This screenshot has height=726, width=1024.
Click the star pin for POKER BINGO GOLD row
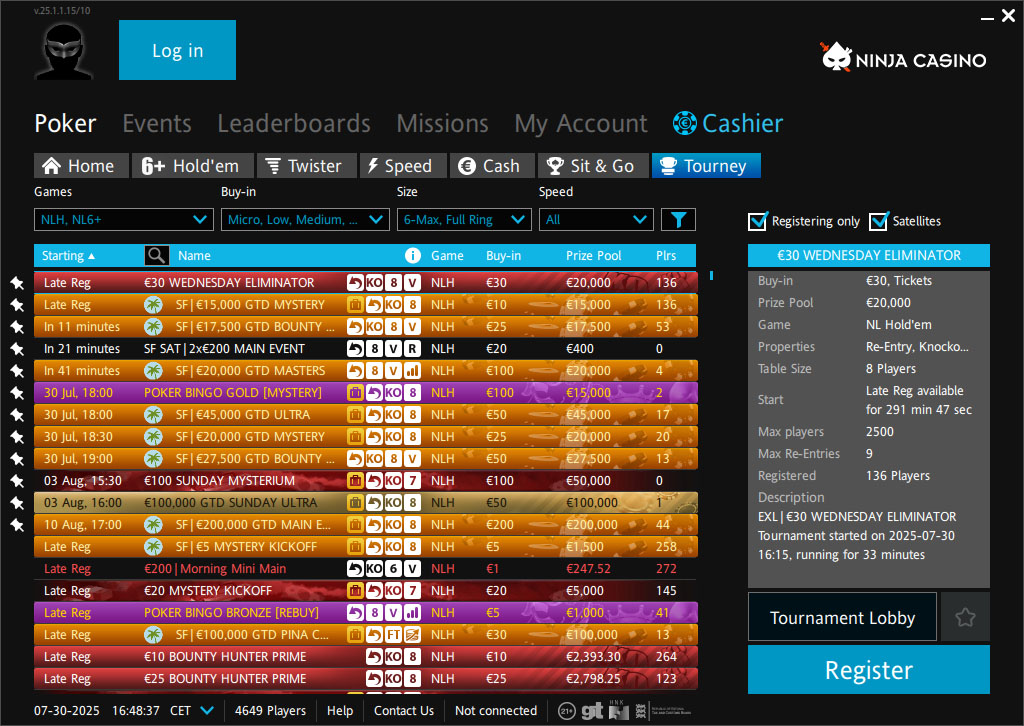click(17, 392)
